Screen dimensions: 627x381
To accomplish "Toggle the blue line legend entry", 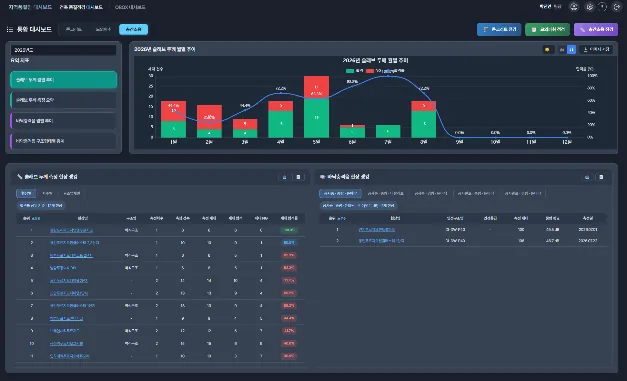I will point(393,71).
